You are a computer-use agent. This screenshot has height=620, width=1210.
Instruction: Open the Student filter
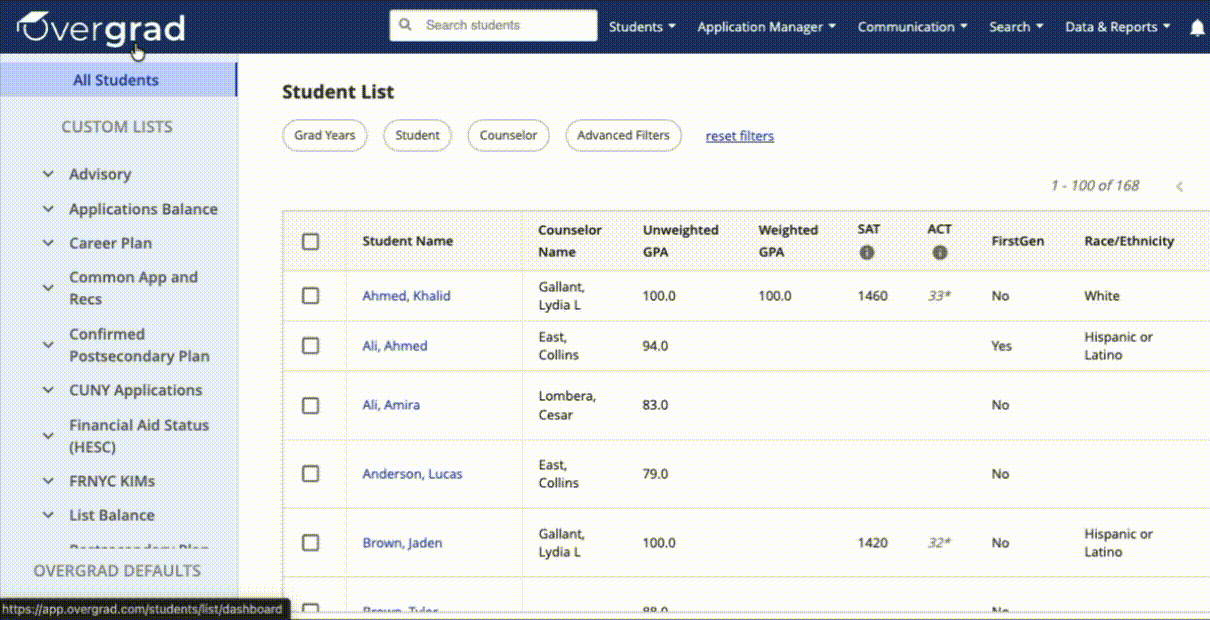(417, 136)
